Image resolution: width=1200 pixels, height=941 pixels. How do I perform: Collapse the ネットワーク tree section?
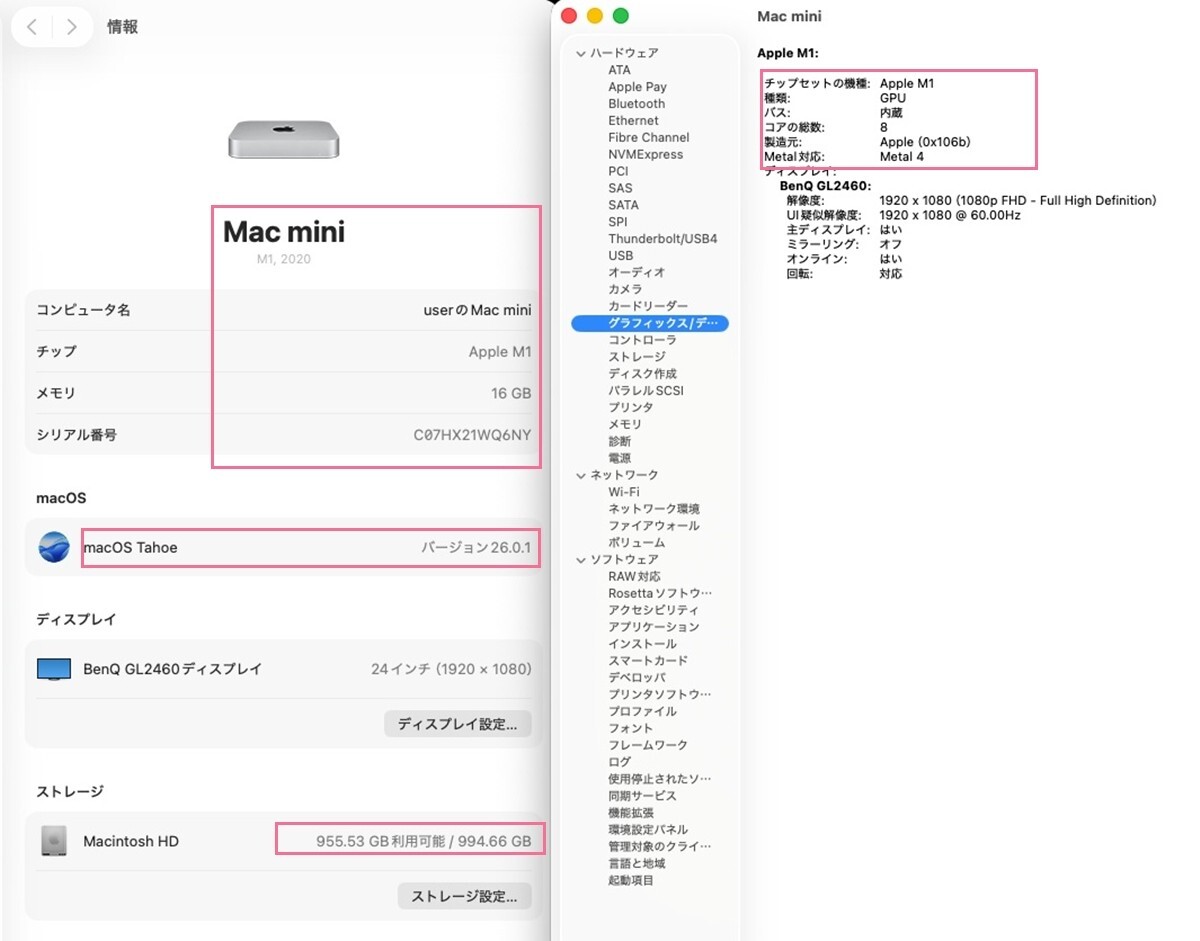(x=581, y=475)
